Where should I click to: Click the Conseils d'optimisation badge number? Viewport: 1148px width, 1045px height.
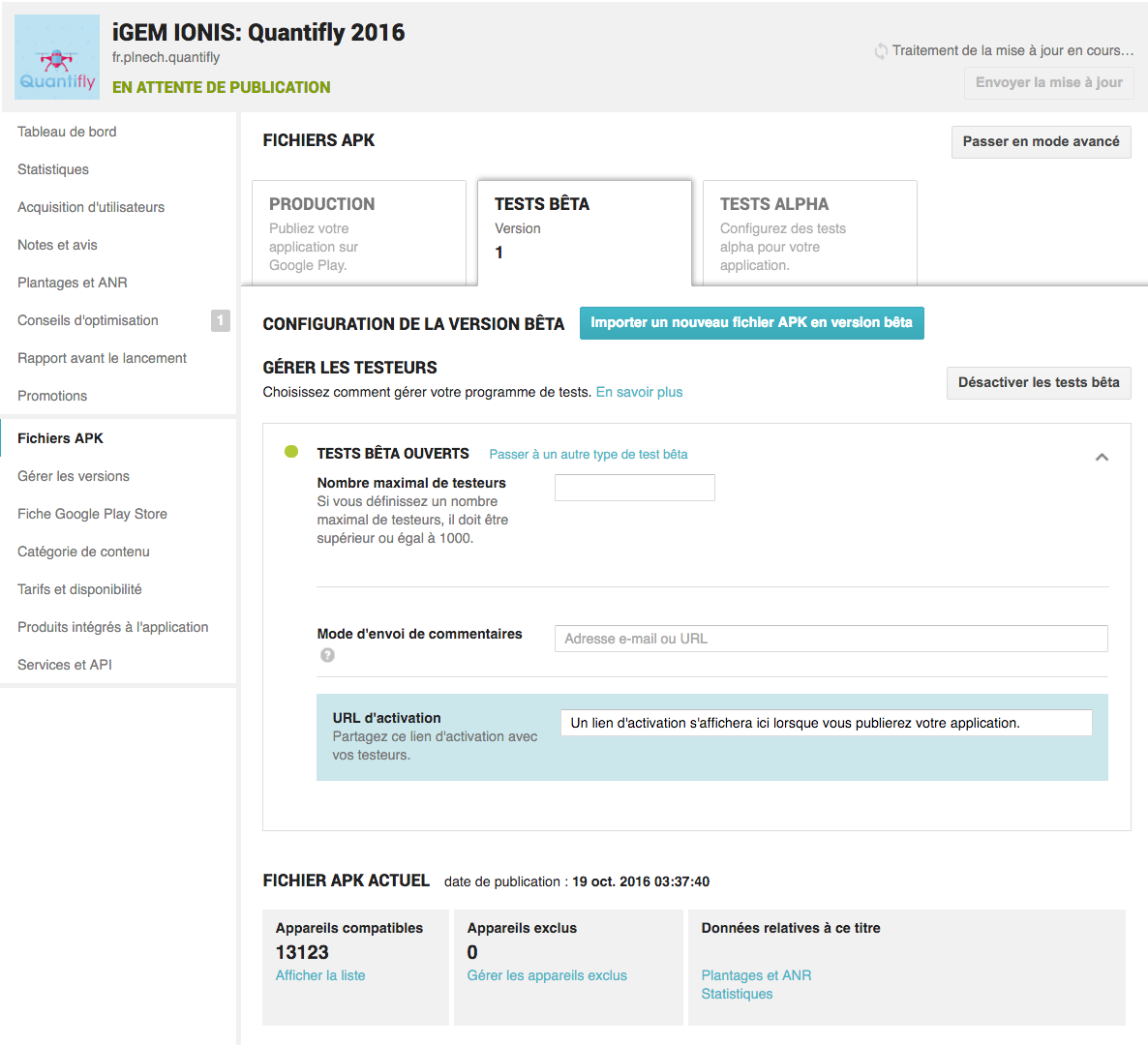tap(221, 320)
